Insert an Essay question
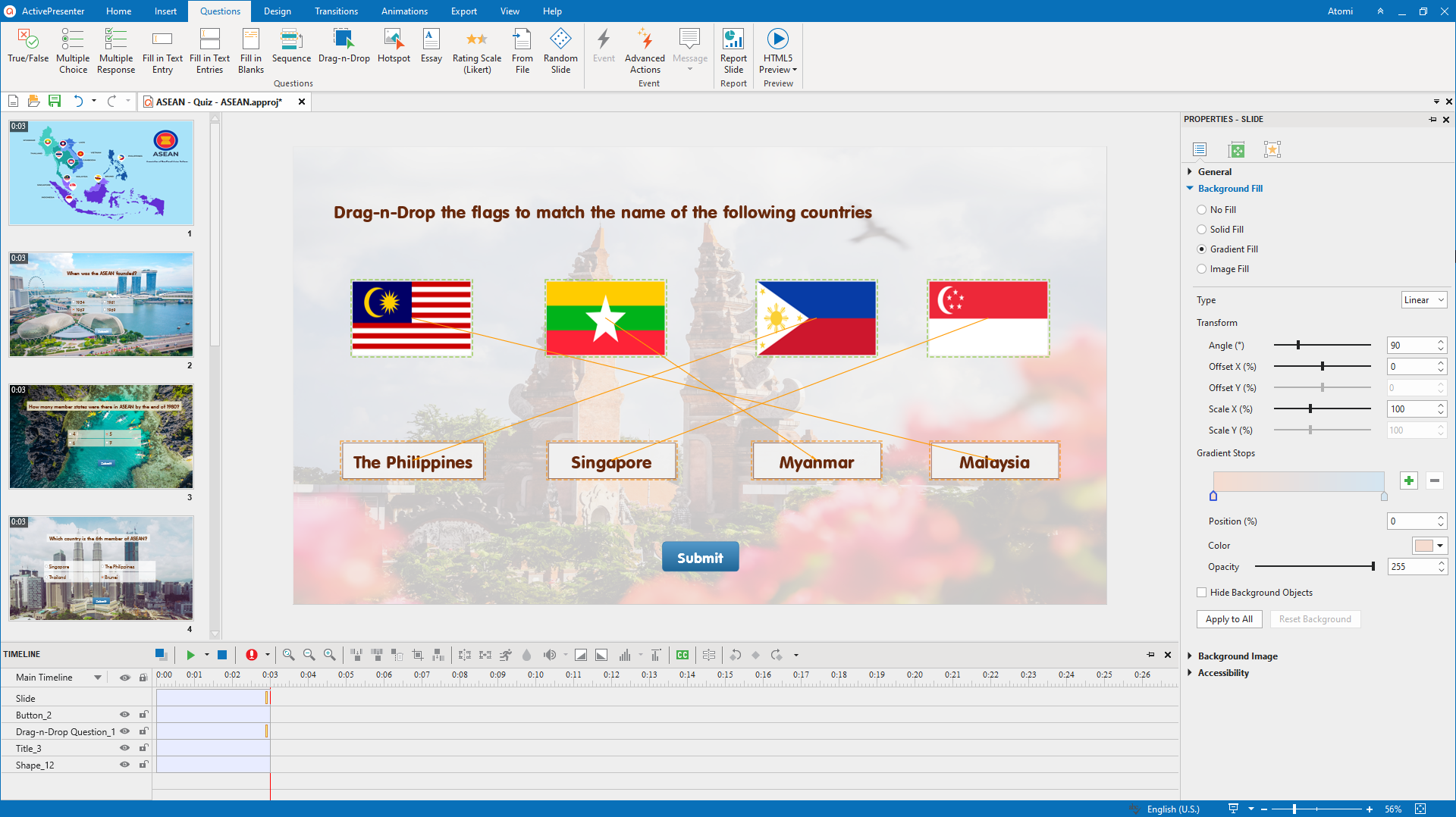This screenshot has height=817, width=1456. tap(431, 45)
